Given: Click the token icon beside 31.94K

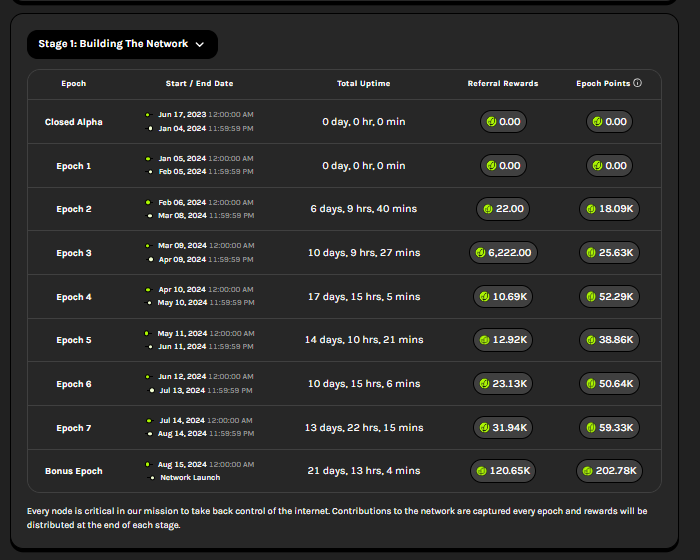Looking at the screenshot, I should 484,428.
